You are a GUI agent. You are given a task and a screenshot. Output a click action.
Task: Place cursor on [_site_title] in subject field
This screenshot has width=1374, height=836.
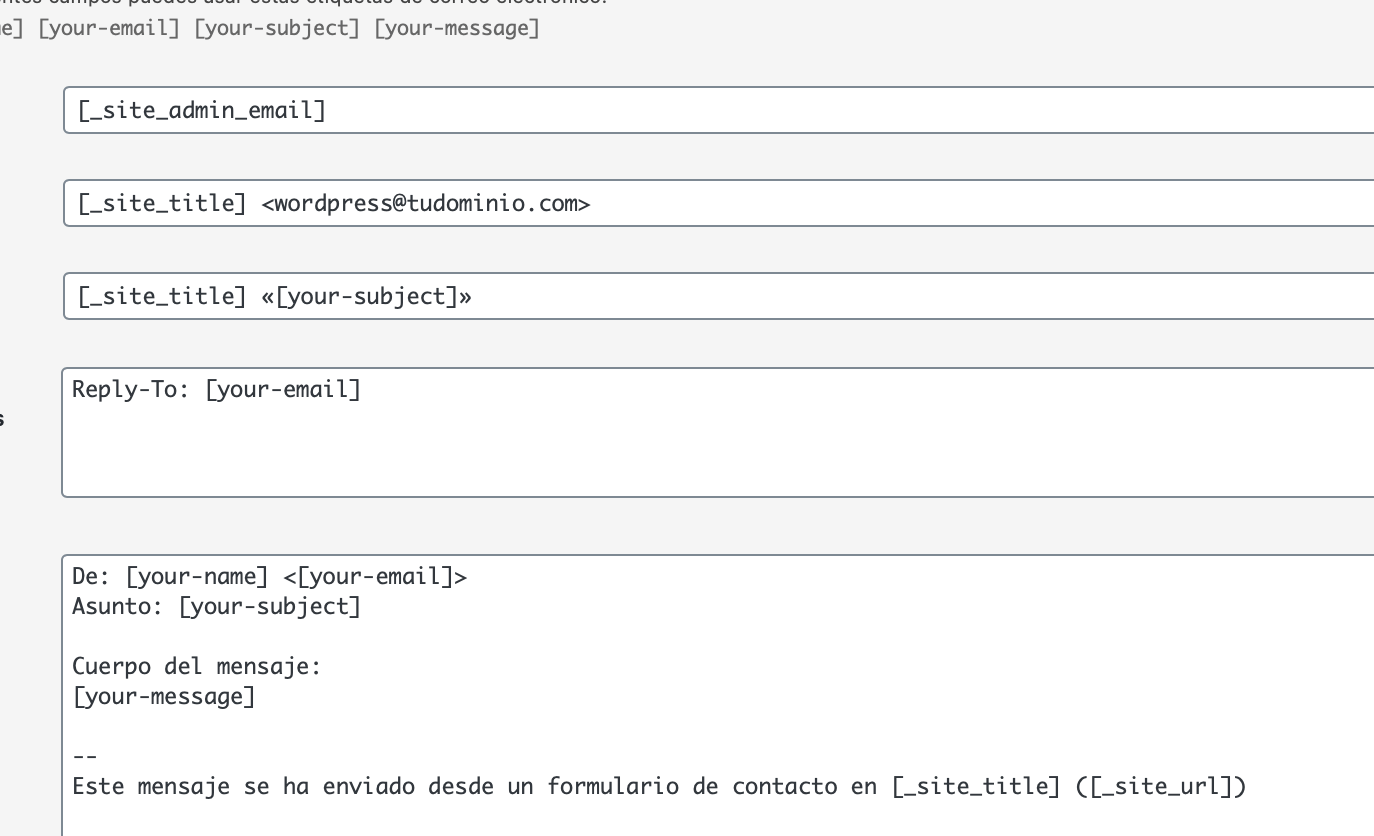(x=162, y=297)
